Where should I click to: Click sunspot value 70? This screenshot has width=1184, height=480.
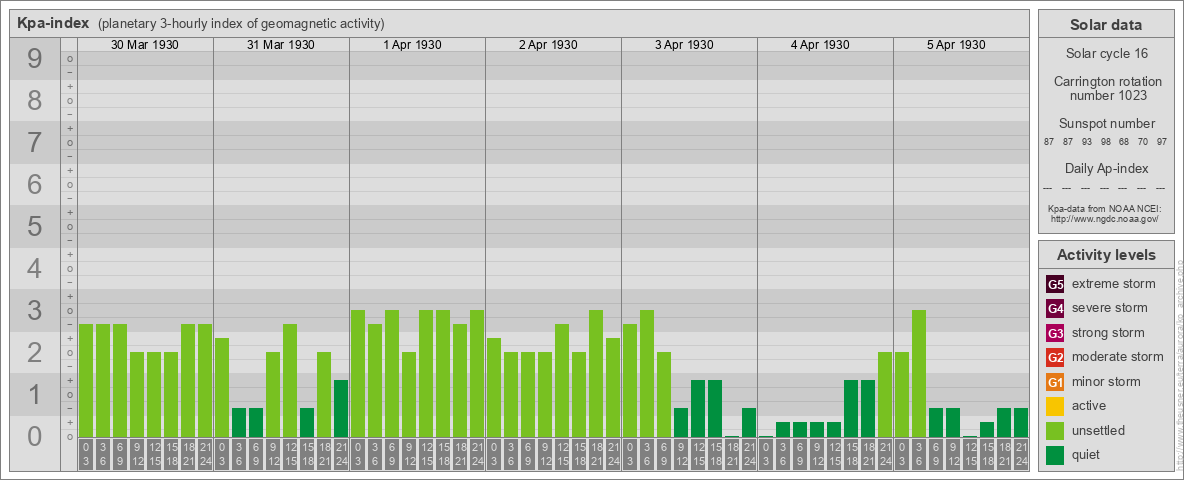(x=1143, y=142)
